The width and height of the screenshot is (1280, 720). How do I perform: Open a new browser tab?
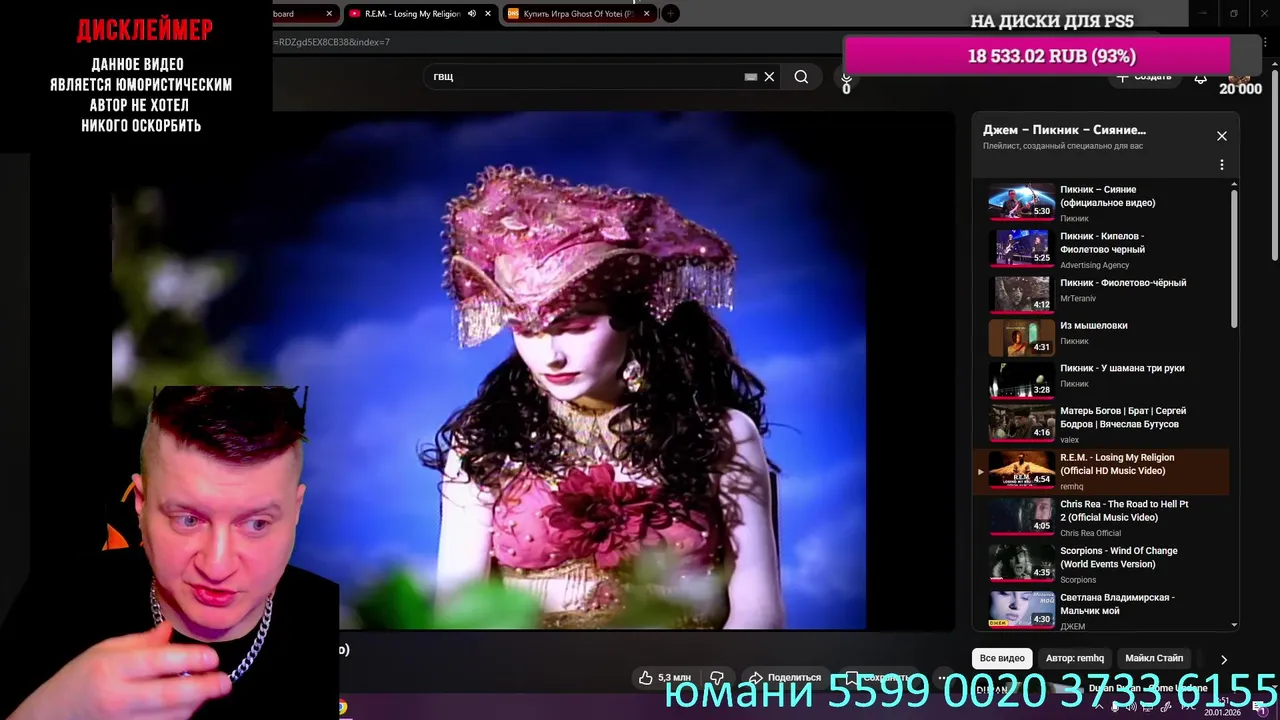pyautogui.click(x=671, y=14)
